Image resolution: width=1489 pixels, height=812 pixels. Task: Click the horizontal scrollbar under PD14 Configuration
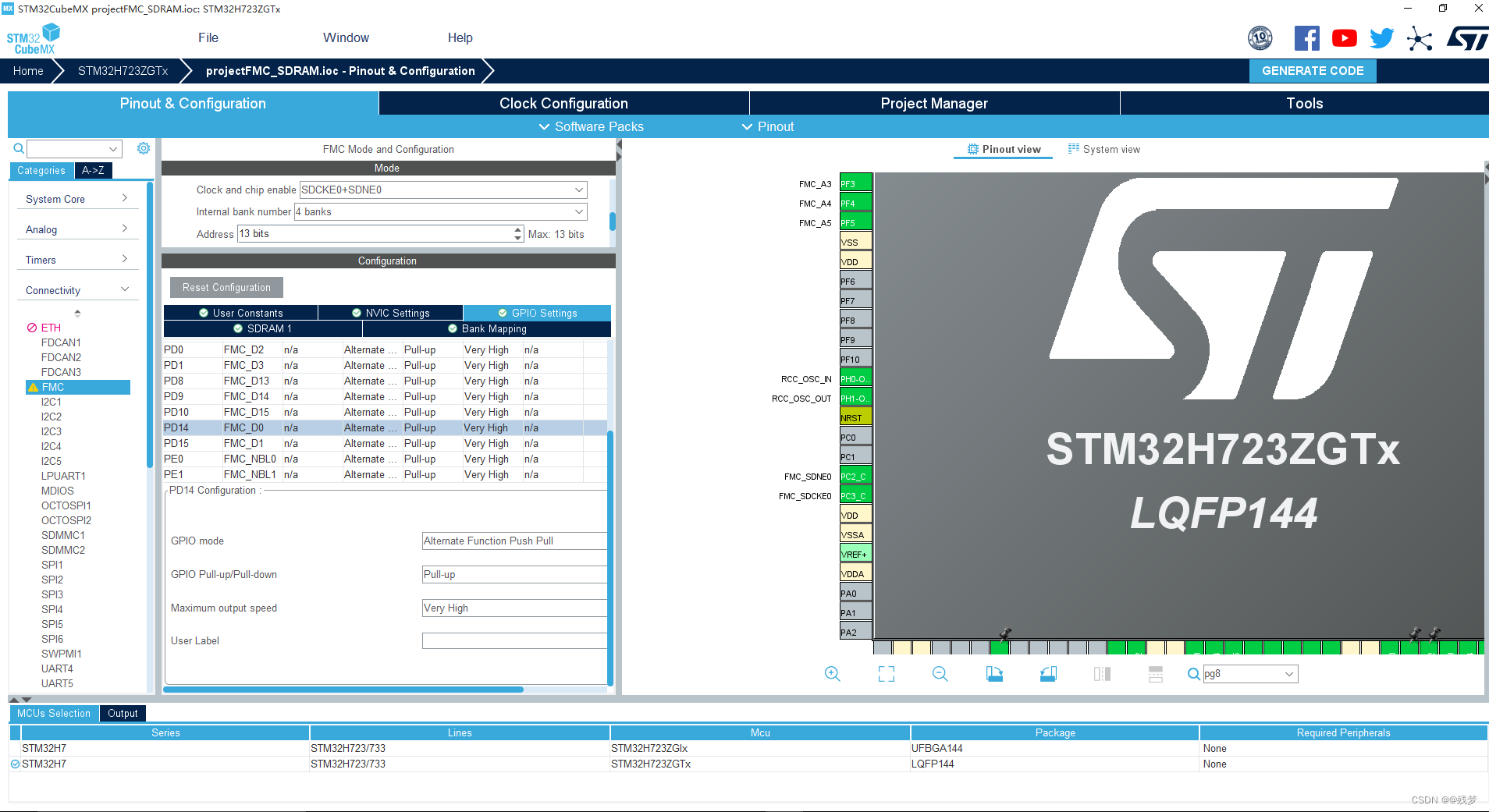(343, 690)
